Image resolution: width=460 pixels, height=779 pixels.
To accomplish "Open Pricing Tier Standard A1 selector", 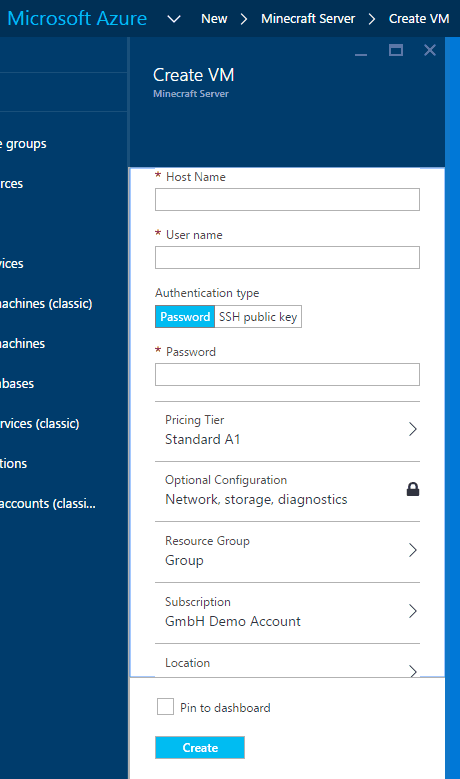I will (x=287, y=430).
